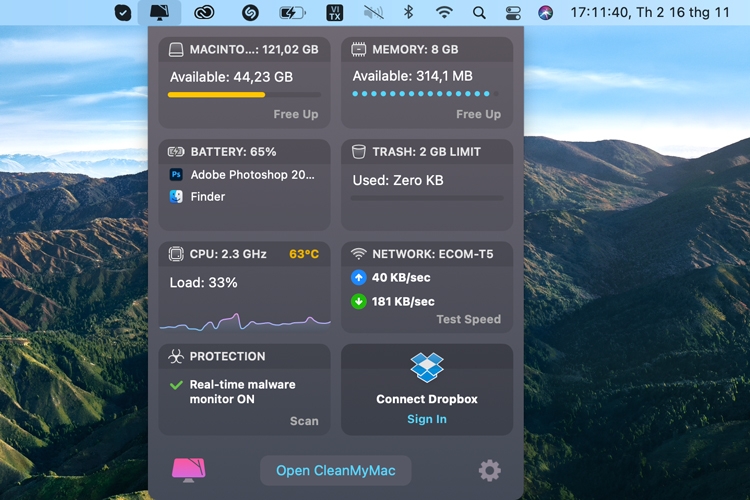Click the 'BATTERY: 65%' header
750x500 pixels.
coord(233,152)
